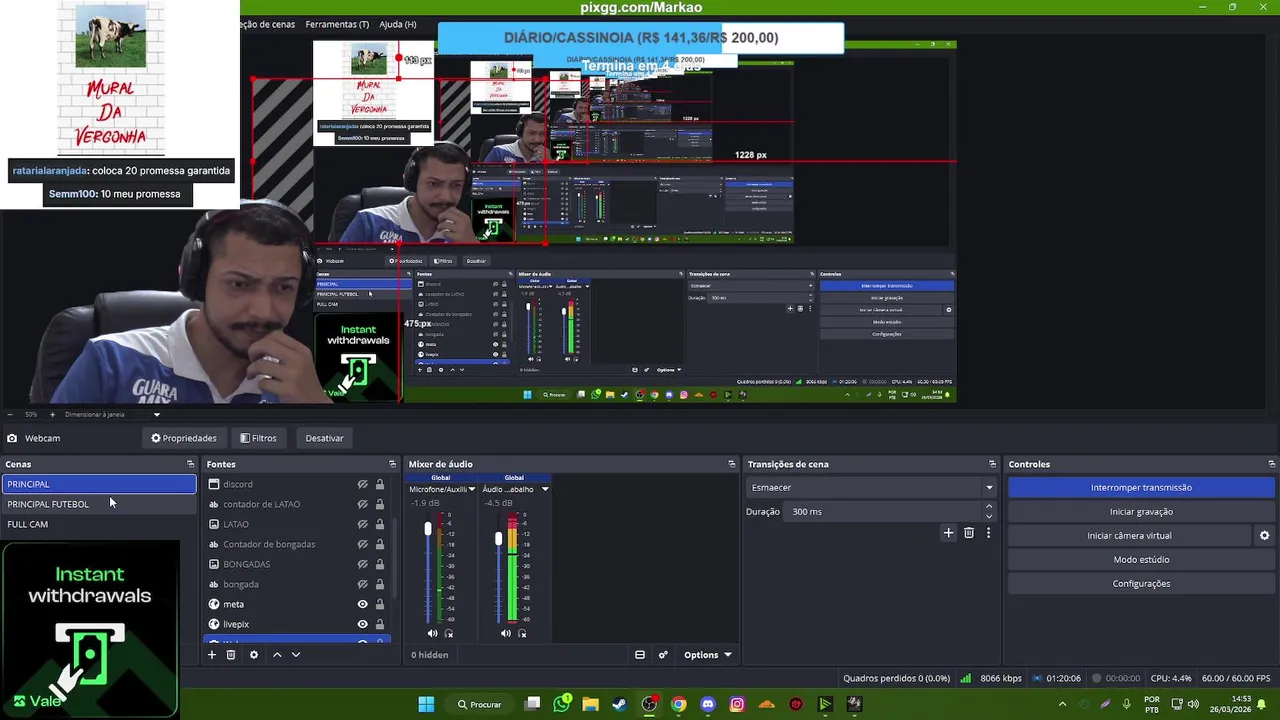Show the discord source
This screenshot has height=720, width=1280.
(x=363, y=484)
